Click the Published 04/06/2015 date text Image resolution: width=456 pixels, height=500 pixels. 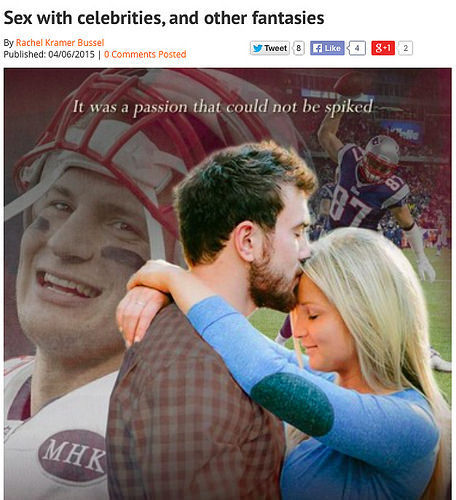[49, 54]
